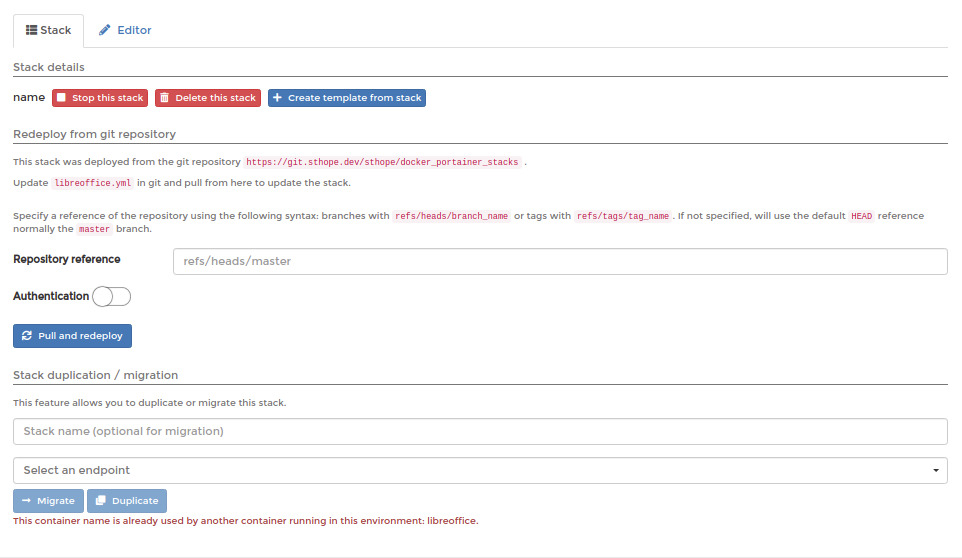Enable the Authentication toggle switch
Image resolution: width=962 pixels, height=558 pixels.
[x=112, y=297]
